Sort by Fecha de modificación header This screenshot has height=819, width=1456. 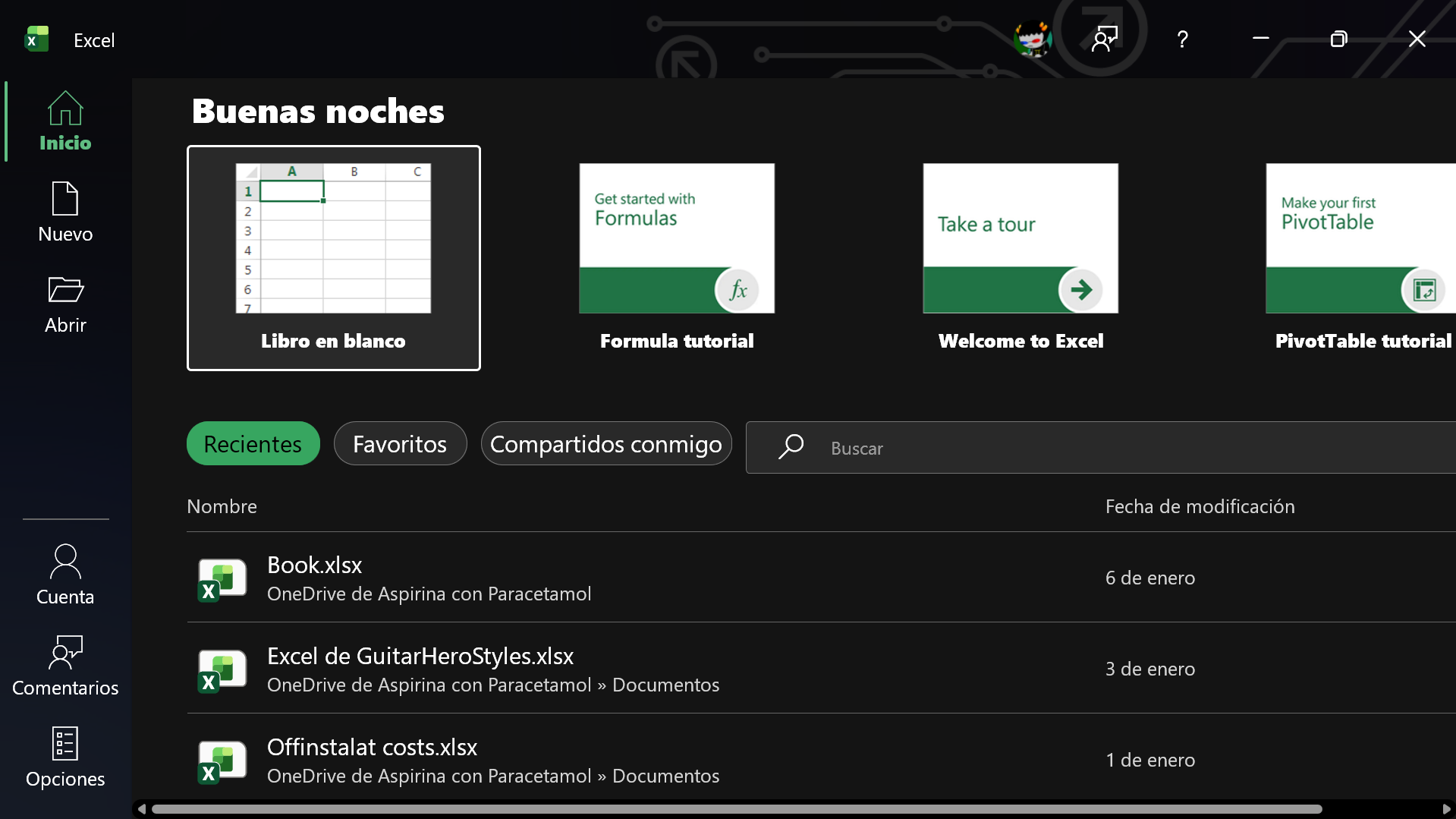coord(1200,506)
